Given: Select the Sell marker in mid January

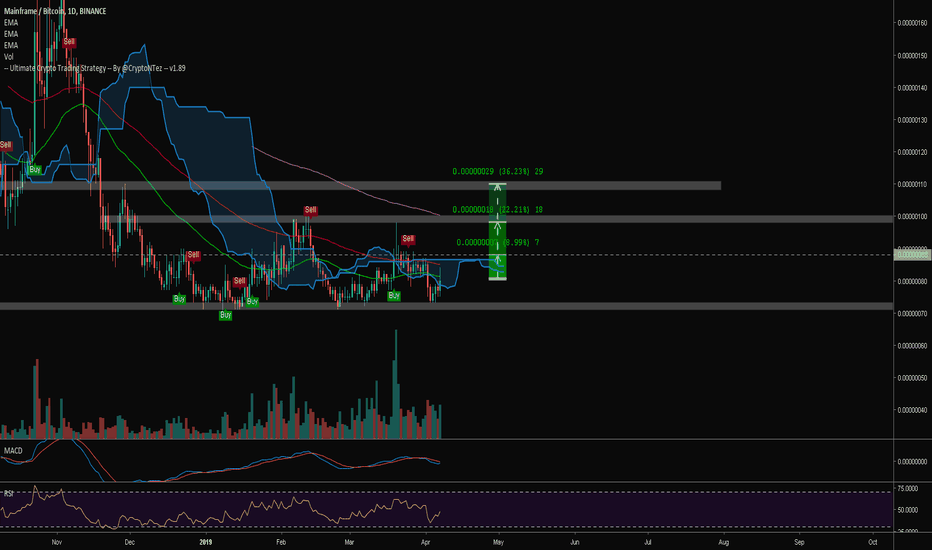Looking at the screenshot, I should click(240, 281).
